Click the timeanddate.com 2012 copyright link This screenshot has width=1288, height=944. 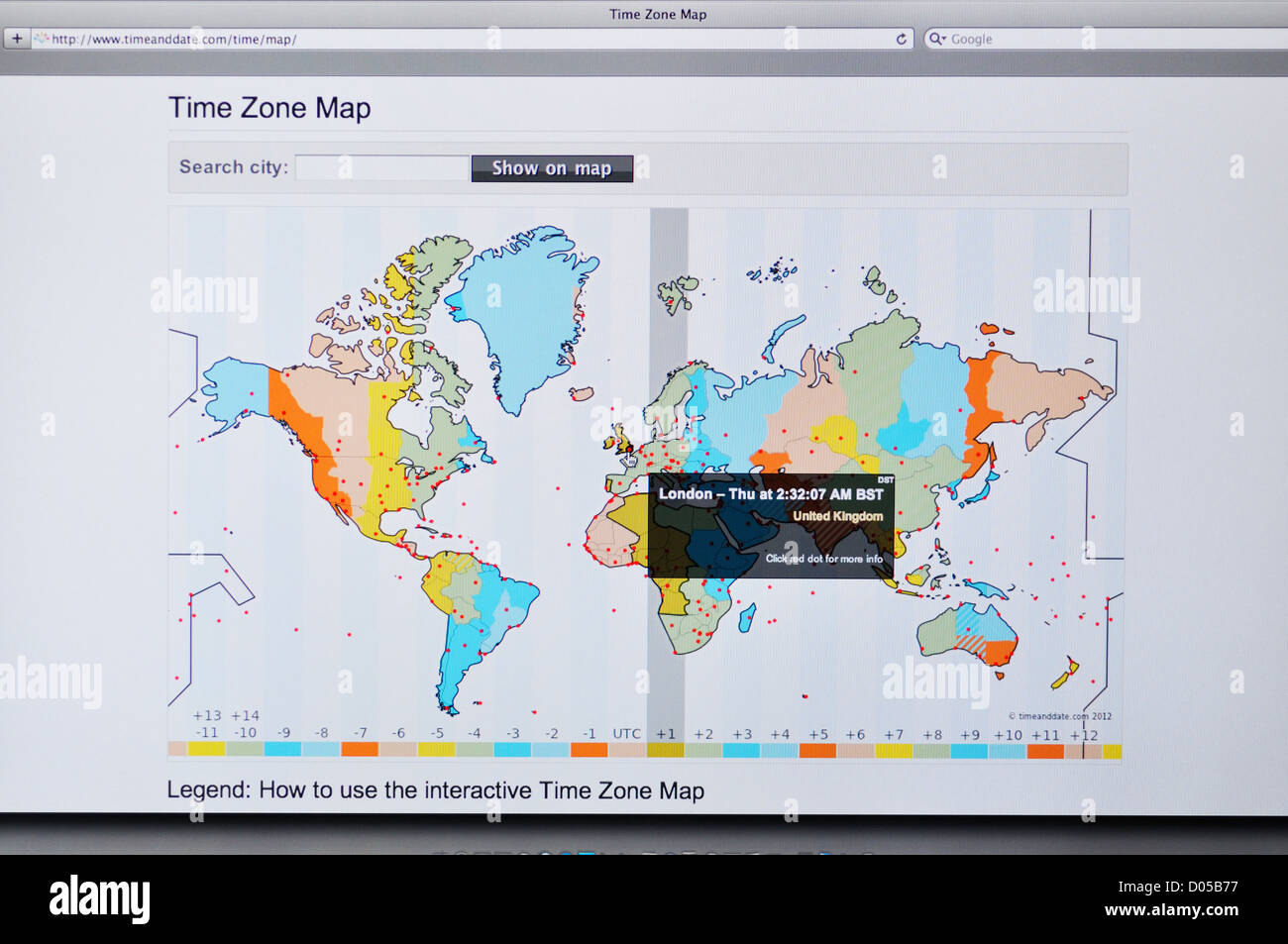1063,713
